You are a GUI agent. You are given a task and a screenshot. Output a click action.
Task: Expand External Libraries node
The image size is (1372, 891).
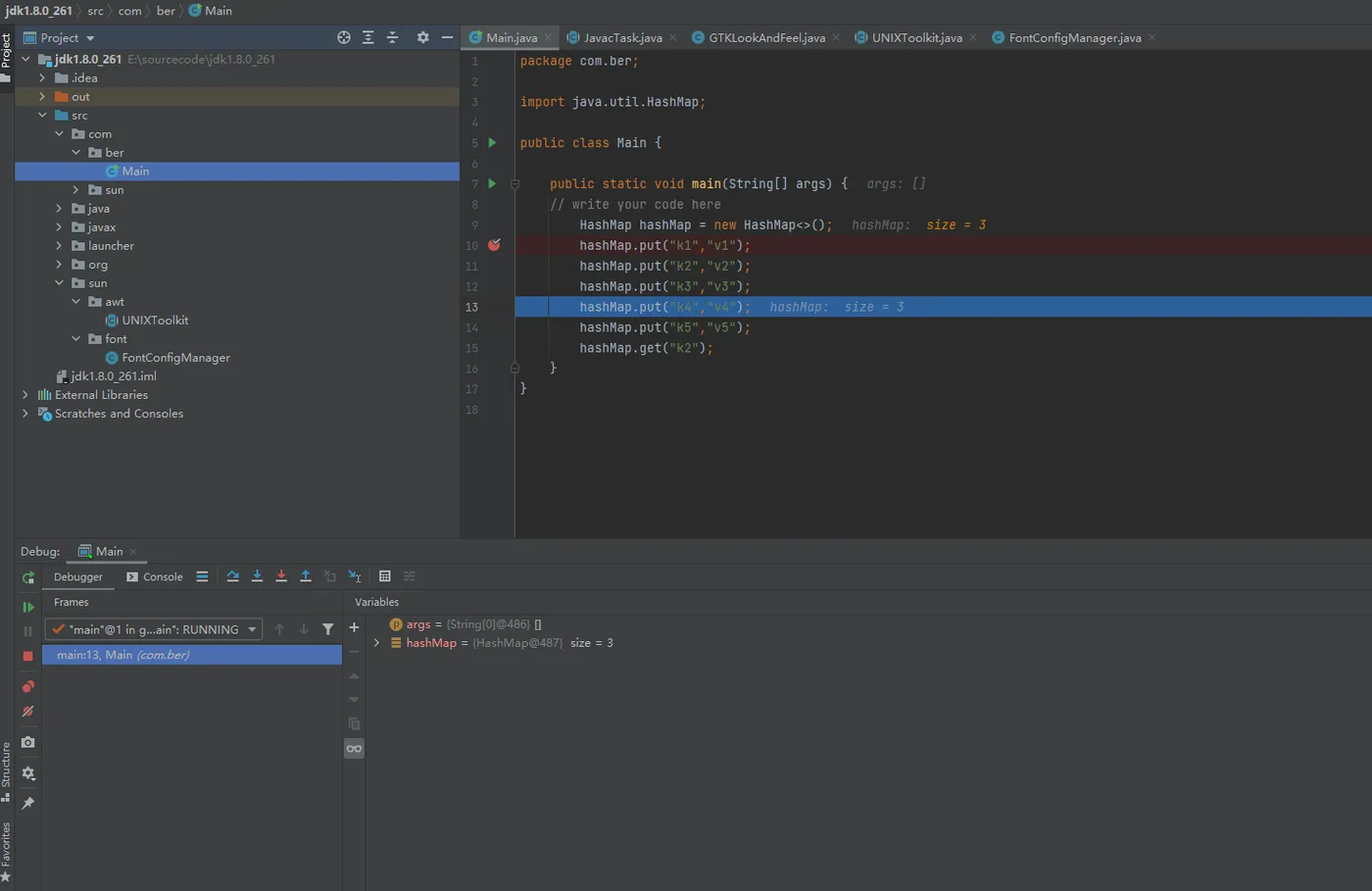[x=25, y=395]
